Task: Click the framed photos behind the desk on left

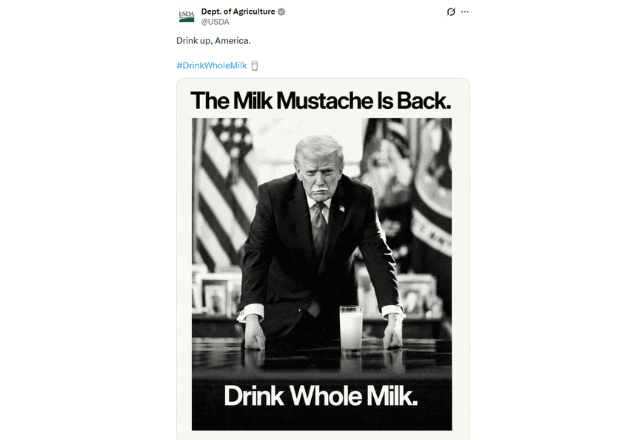Action: (217, 292)
